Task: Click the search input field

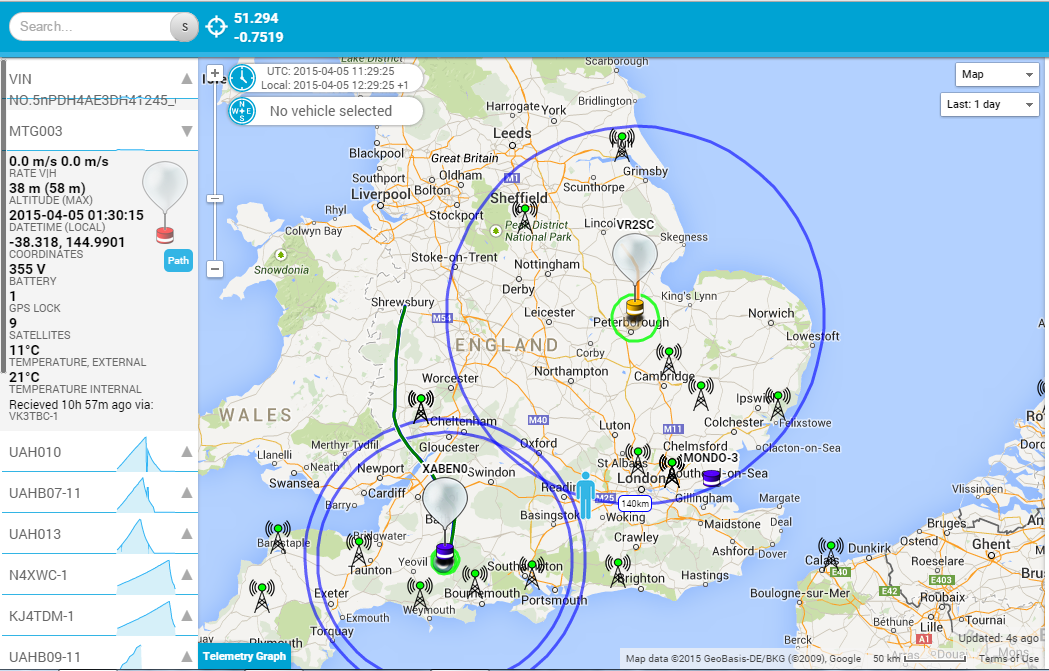Action: 90,27
